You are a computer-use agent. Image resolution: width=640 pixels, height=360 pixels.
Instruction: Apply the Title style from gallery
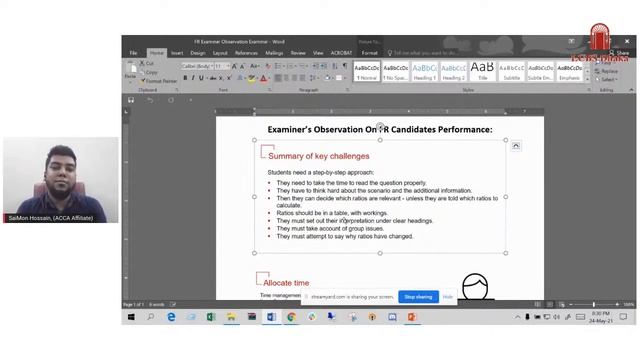click(x=482, y=71)
